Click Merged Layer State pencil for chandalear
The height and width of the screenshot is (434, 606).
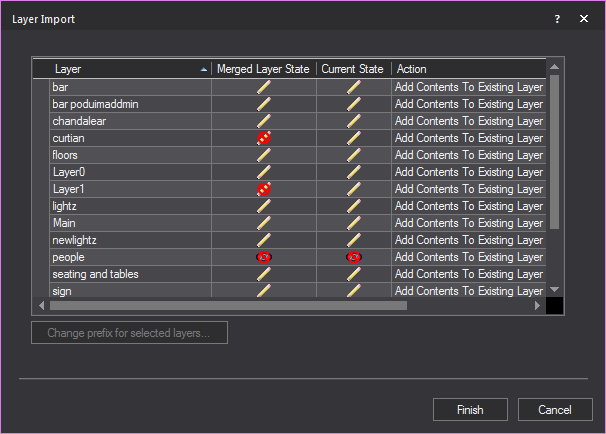(x=264, y=121)
